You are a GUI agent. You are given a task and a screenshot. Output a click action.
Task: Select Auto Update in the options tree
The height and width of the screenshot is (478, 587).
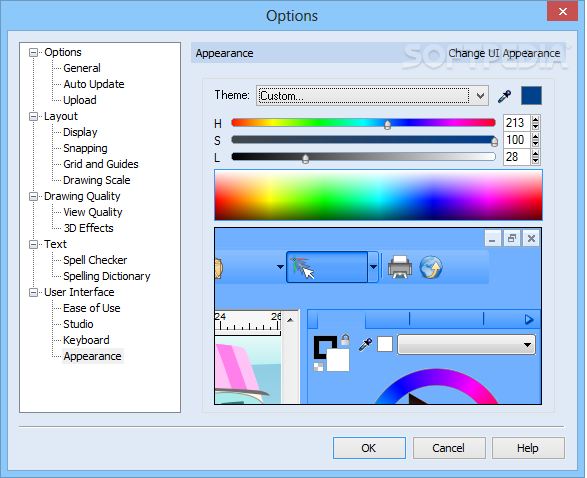pyautogui.click(x=94, y=84)
